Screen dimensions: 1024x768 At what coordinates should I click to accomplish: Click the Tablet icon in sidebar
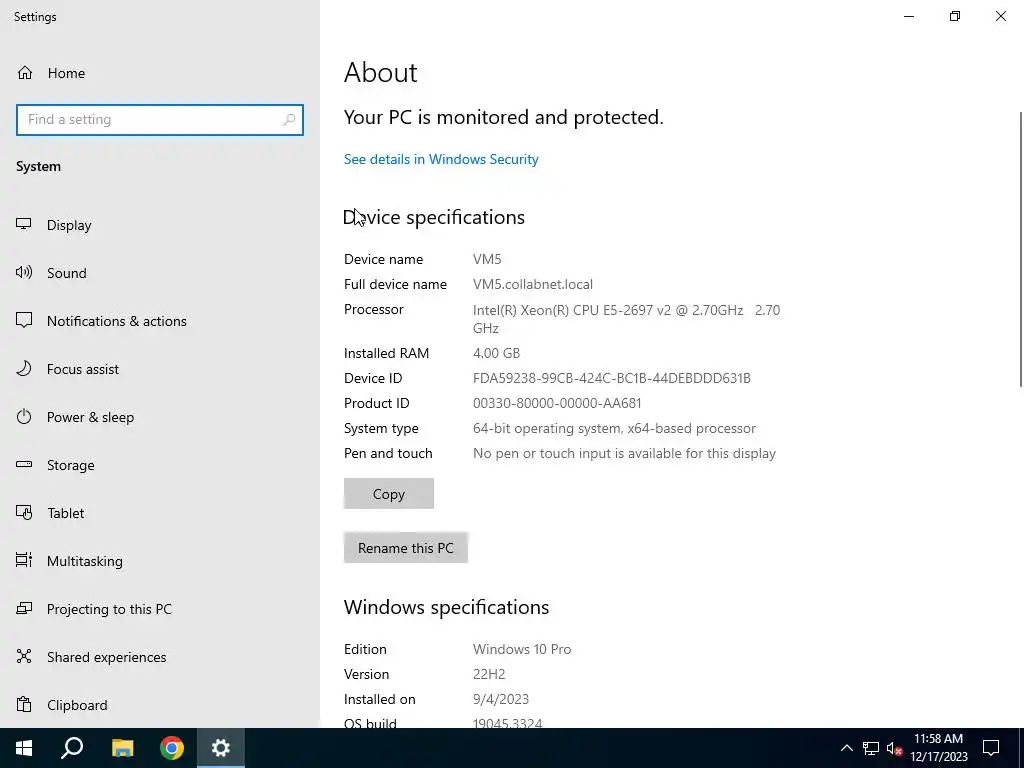24,513
